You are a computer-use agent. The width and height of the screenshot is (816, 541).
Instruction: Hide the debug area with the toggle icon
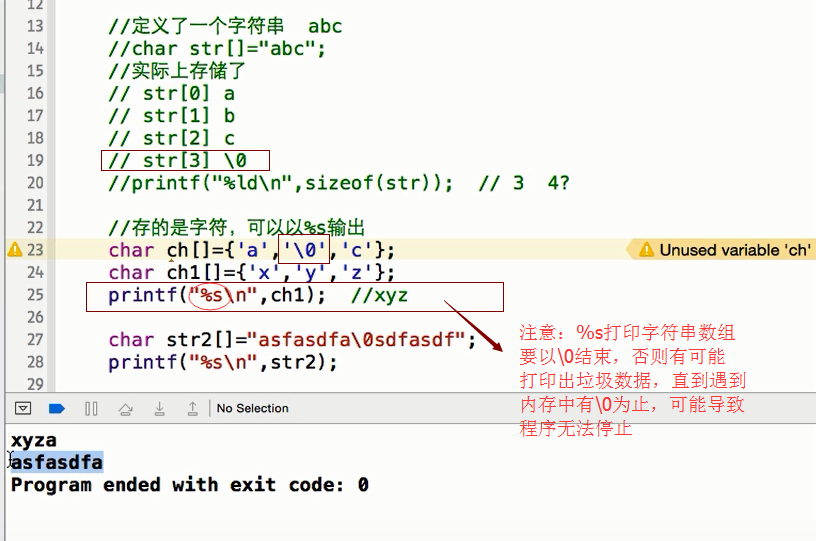coord(23,408)
